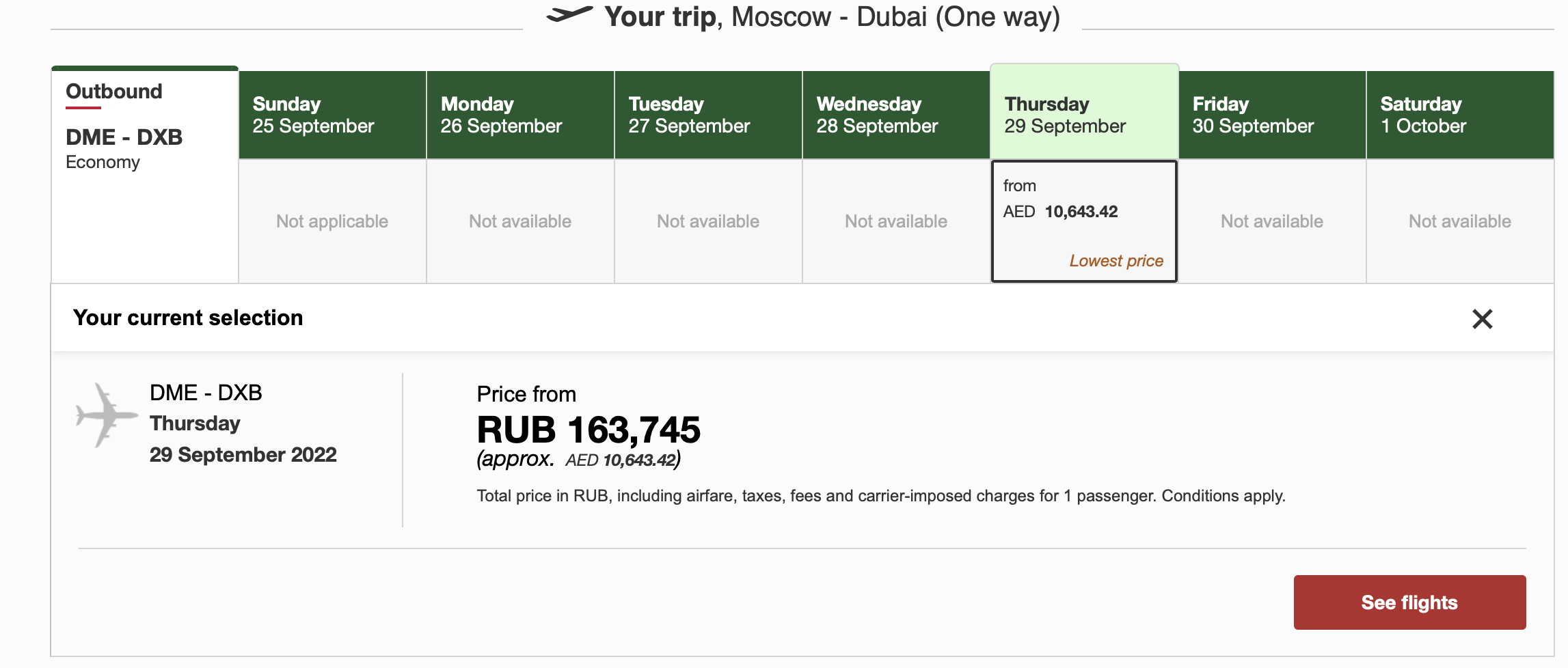This screenshot has height=668, width=1568.
Task: Pick the Saturday 1 October tab
Action: click(1460, 115)
